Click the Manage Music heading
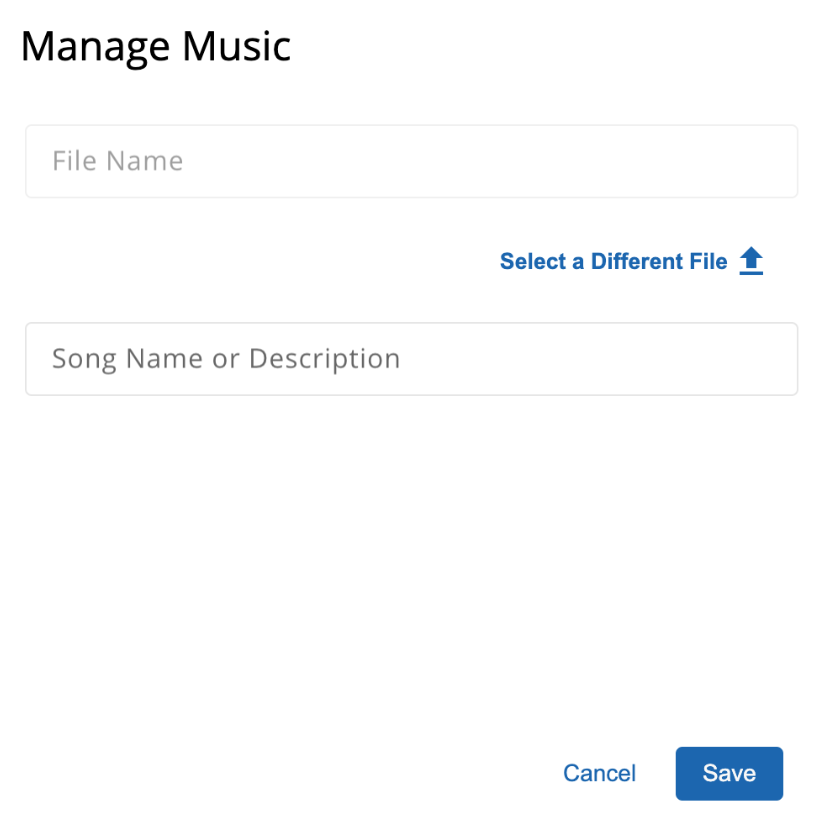This screenshot has height=823, width=819. [156, 47]
